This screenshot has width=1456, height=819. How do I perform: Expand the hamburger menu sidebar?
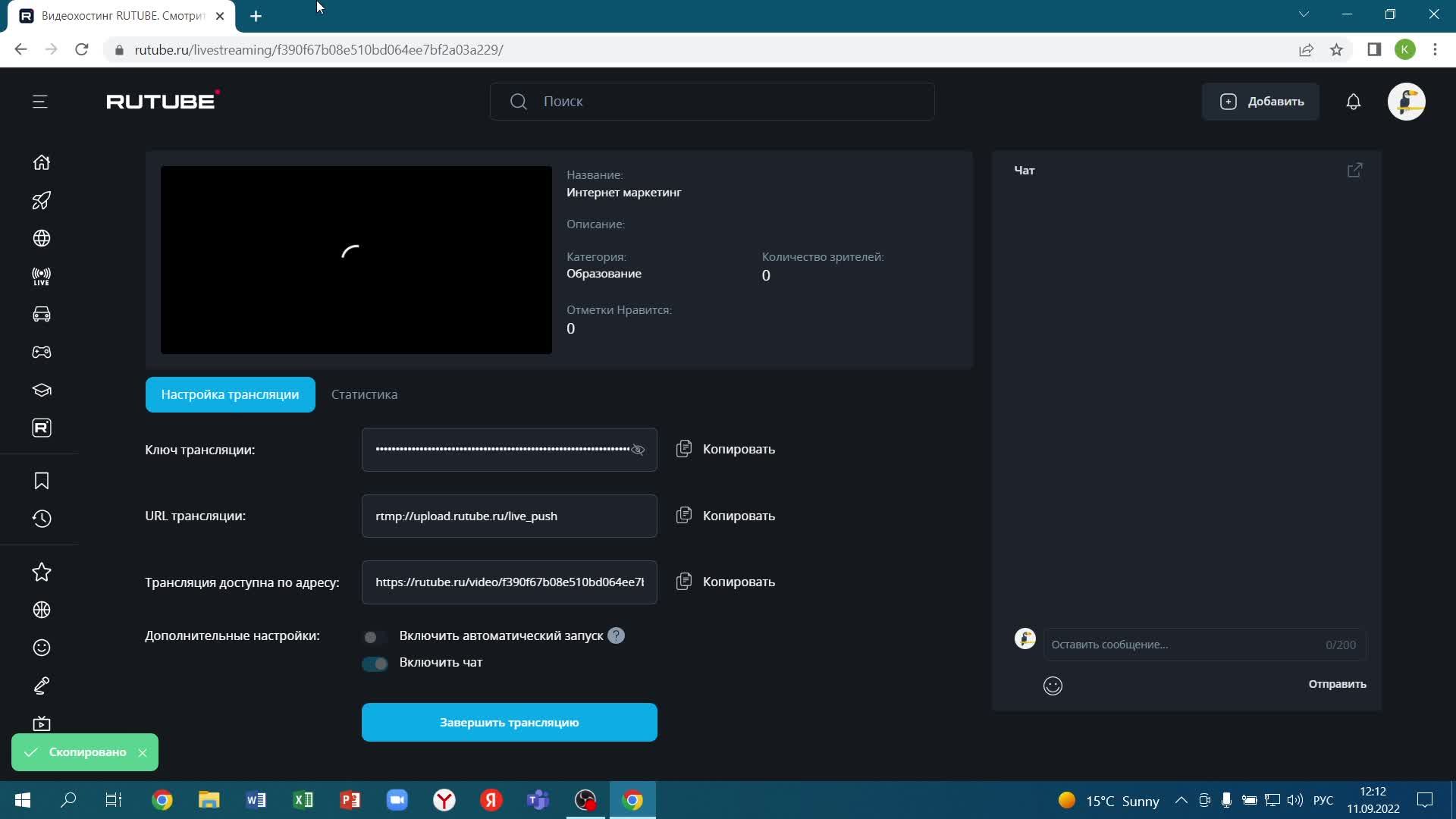click(x=40, y=102)
